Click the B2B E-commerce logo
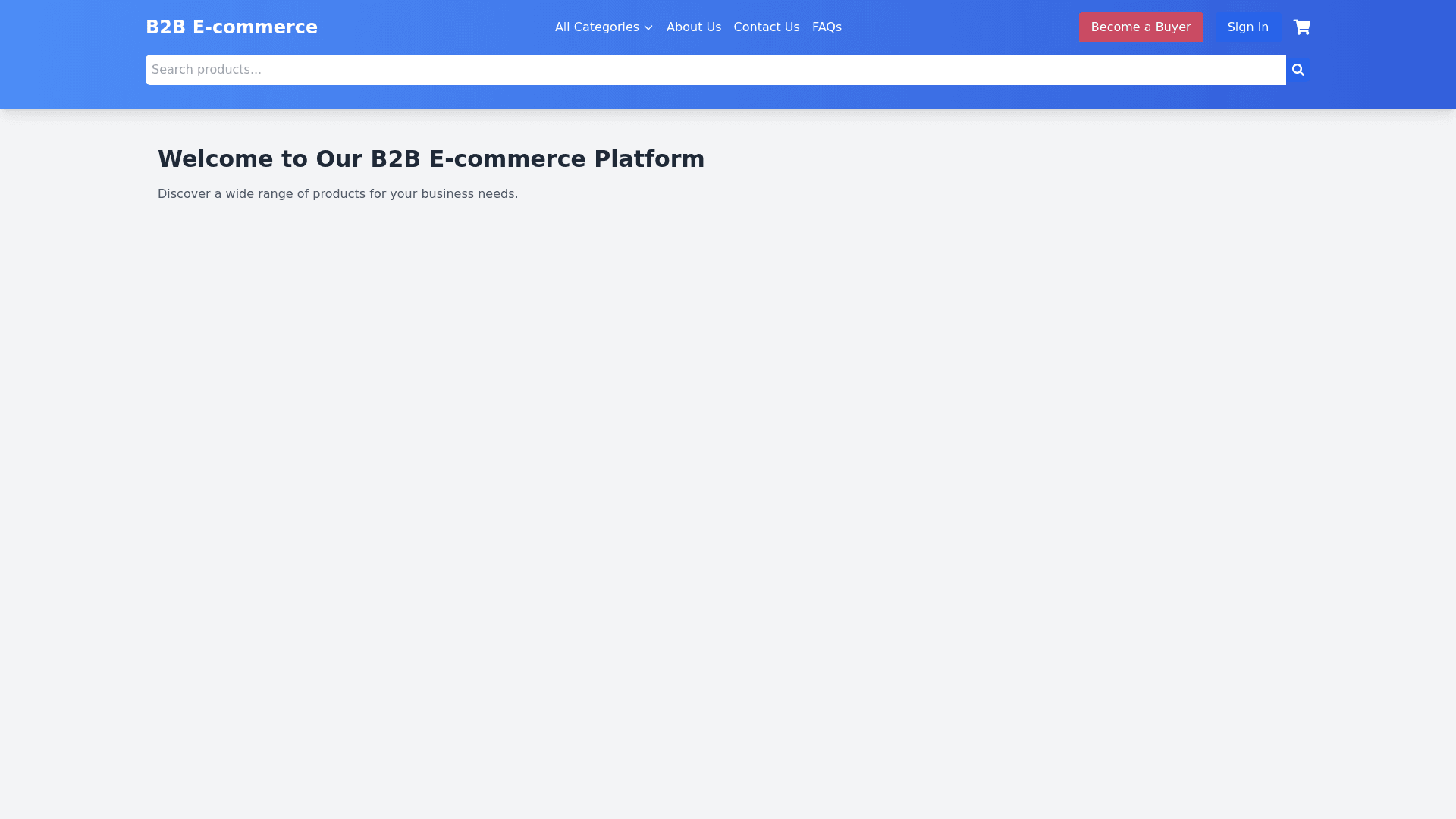1456x819 pixels. pos(231,27)
